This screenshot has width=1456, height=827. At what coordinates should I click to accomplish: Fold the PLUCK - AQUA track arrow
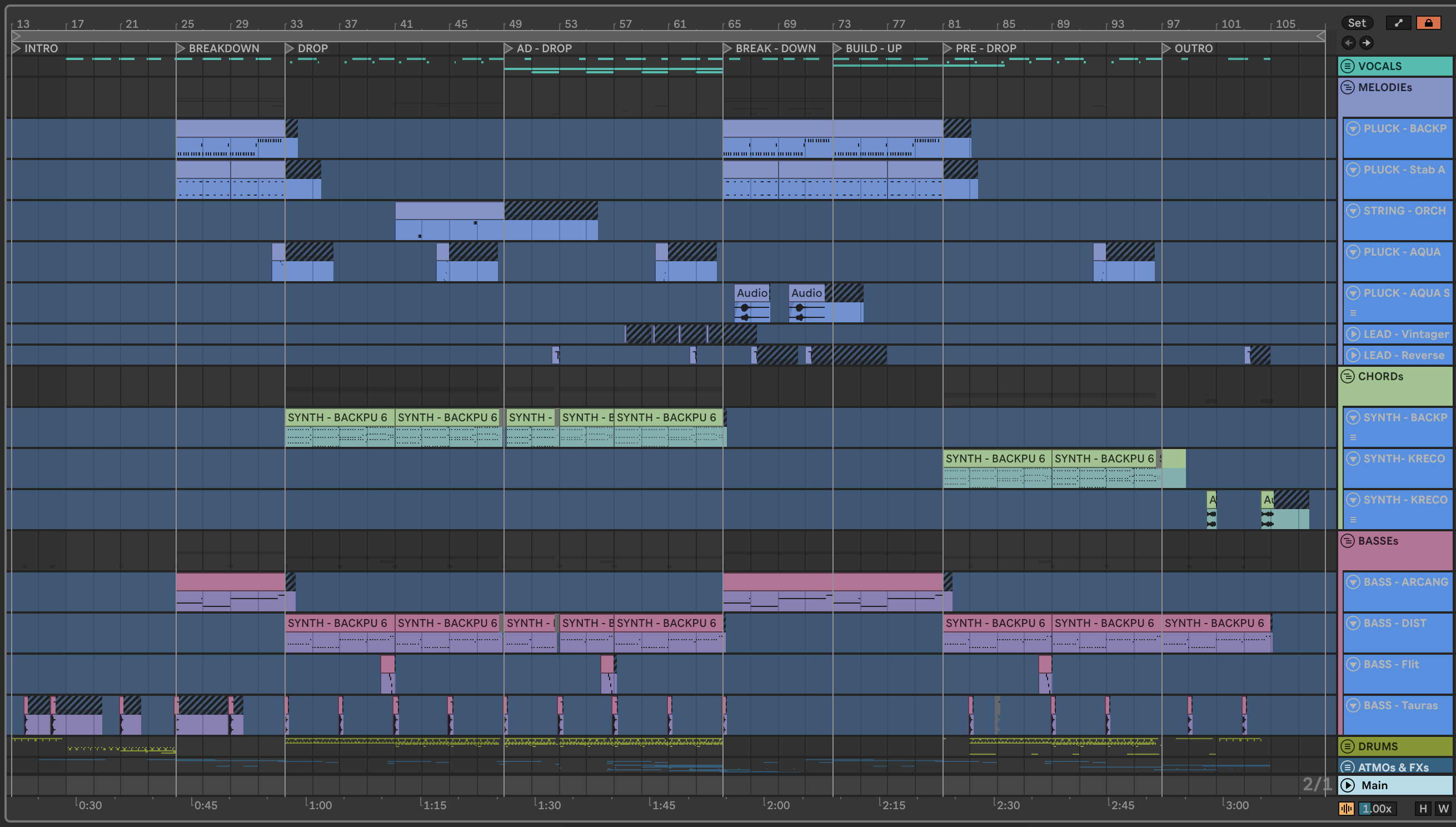click(x=1353, y=252)
